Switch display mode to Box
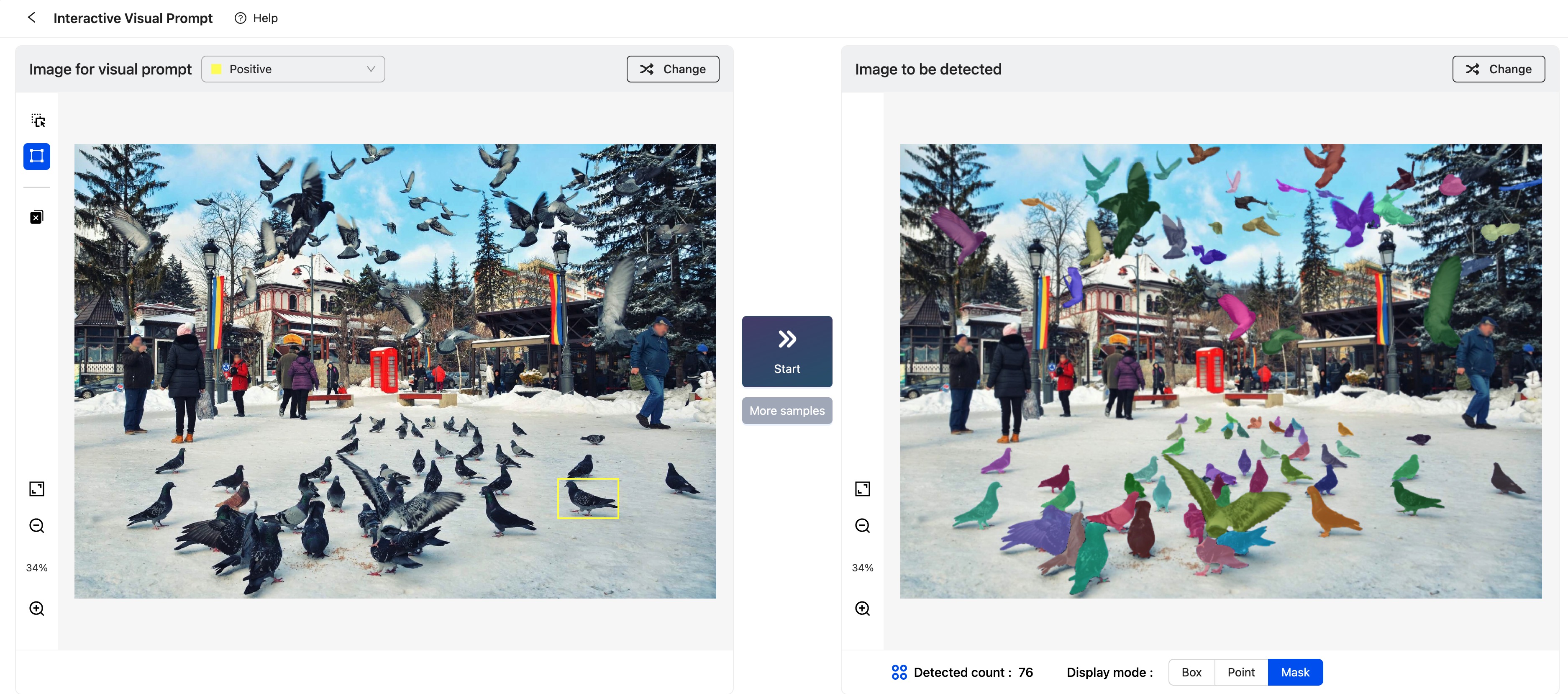This screenshot has width=1568, height=694. pyautogui.click(x=1191, y=672)
